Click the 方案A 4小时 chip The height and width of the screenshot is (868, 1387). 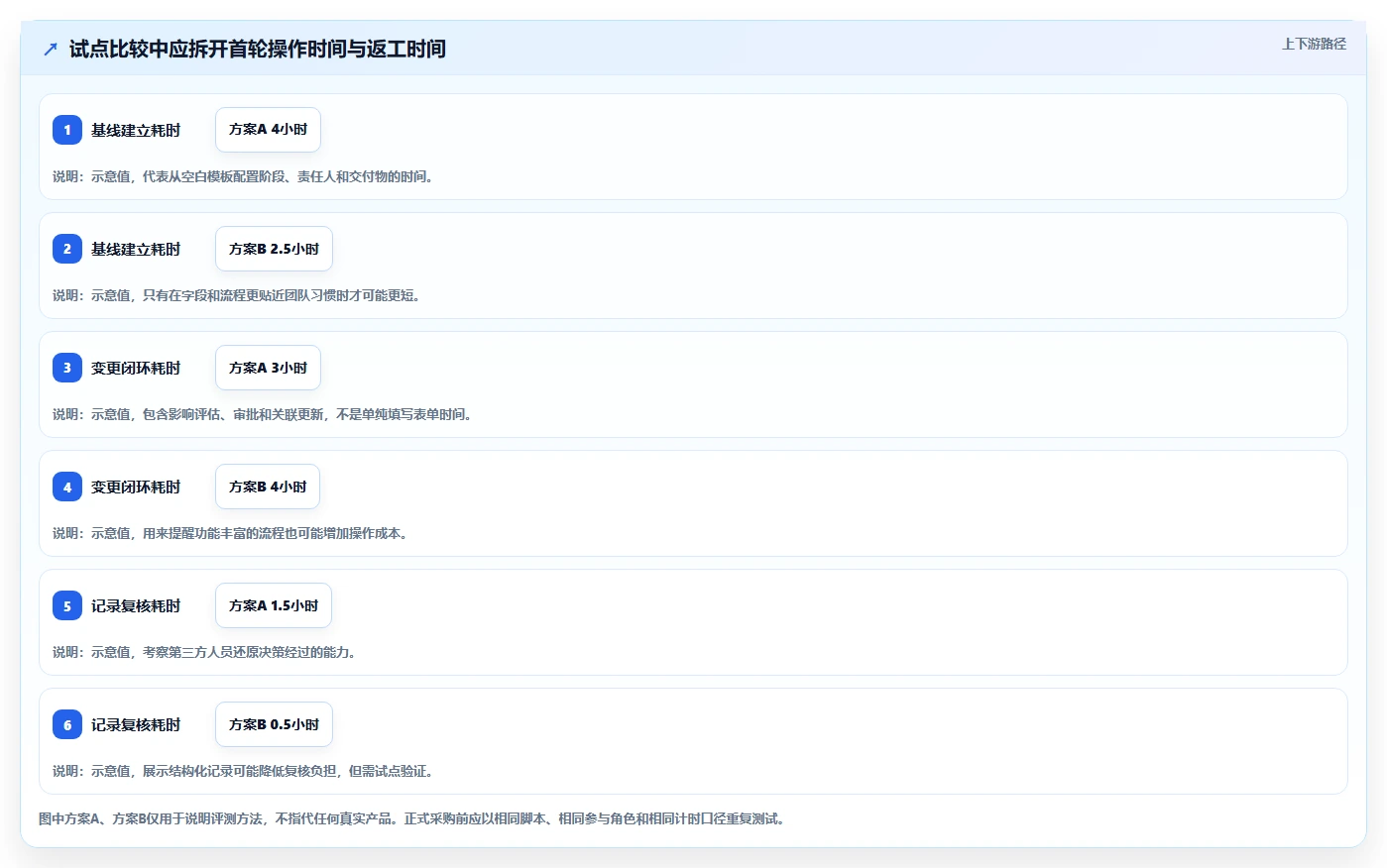point(268,130)
